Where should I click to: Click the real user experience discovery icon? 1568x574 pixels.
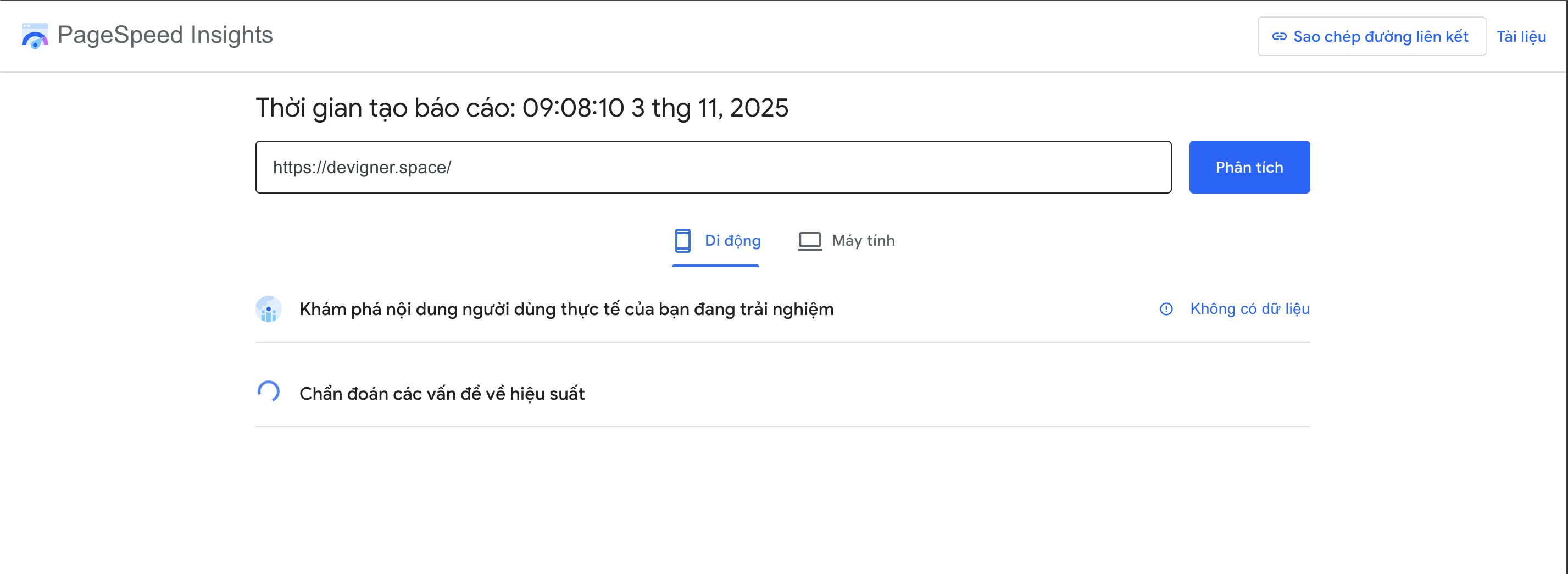(269, 309)
